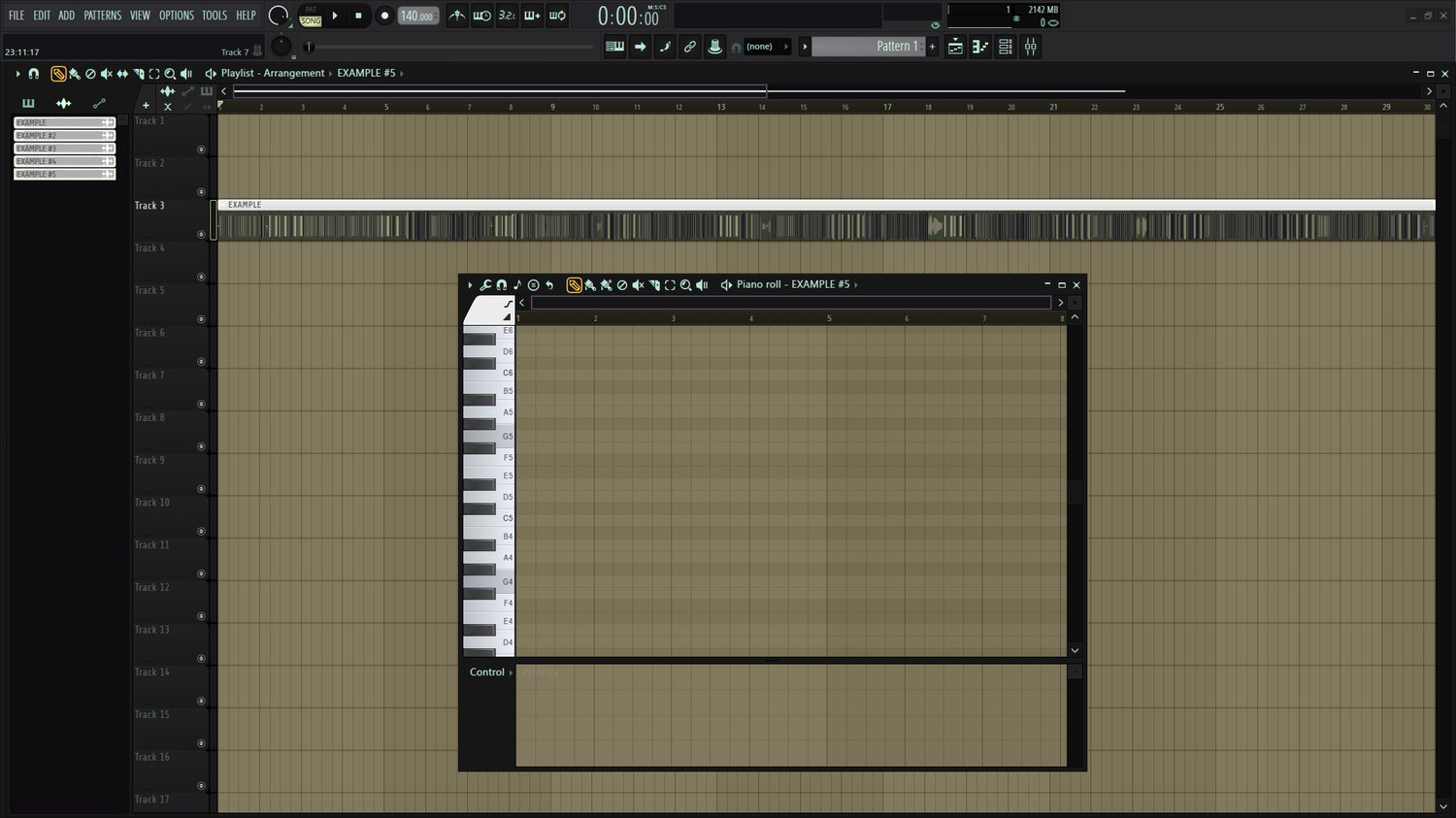The width and height of the screenshot is (1456, 818).
Task: Open the Playlist arrangement speaker menu
Action: click(211, 74)
